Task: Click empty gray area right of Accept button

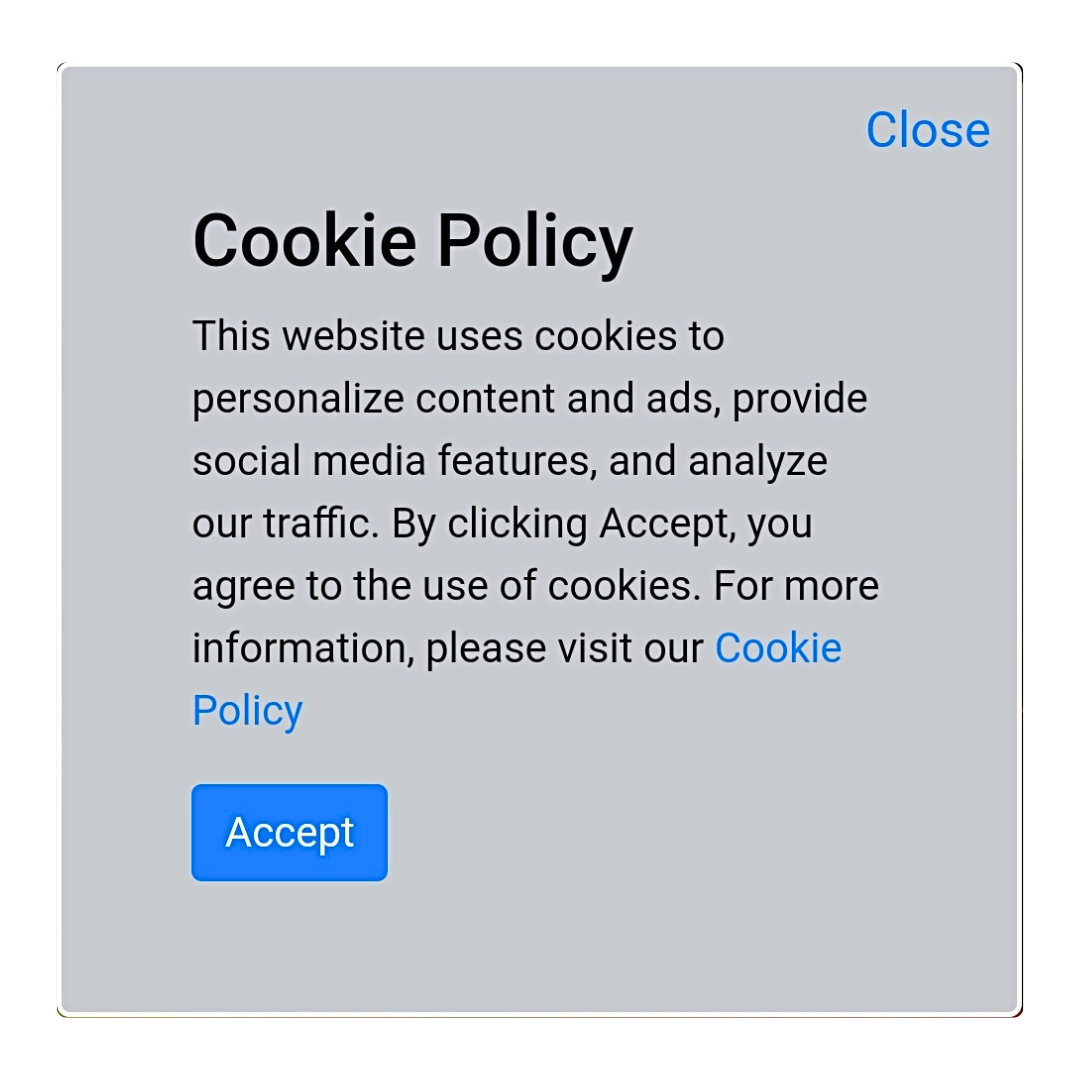Action: 689,832
